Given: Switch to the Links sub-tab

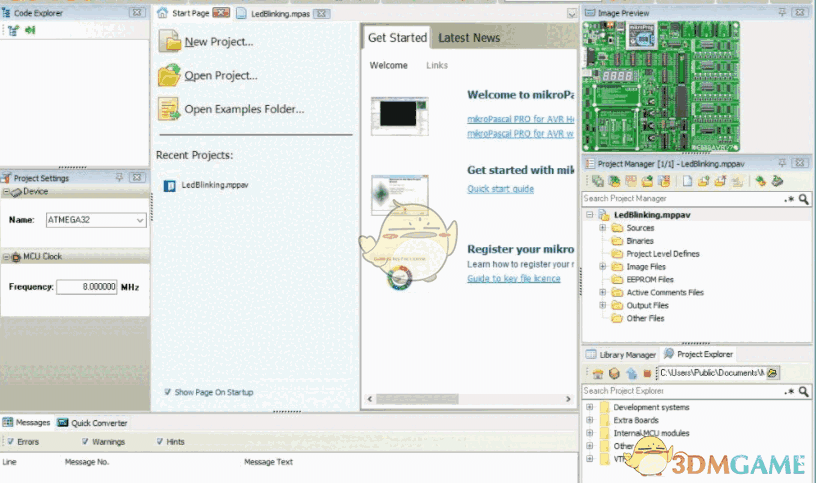Looking at the screenshot, I should 437,66.
